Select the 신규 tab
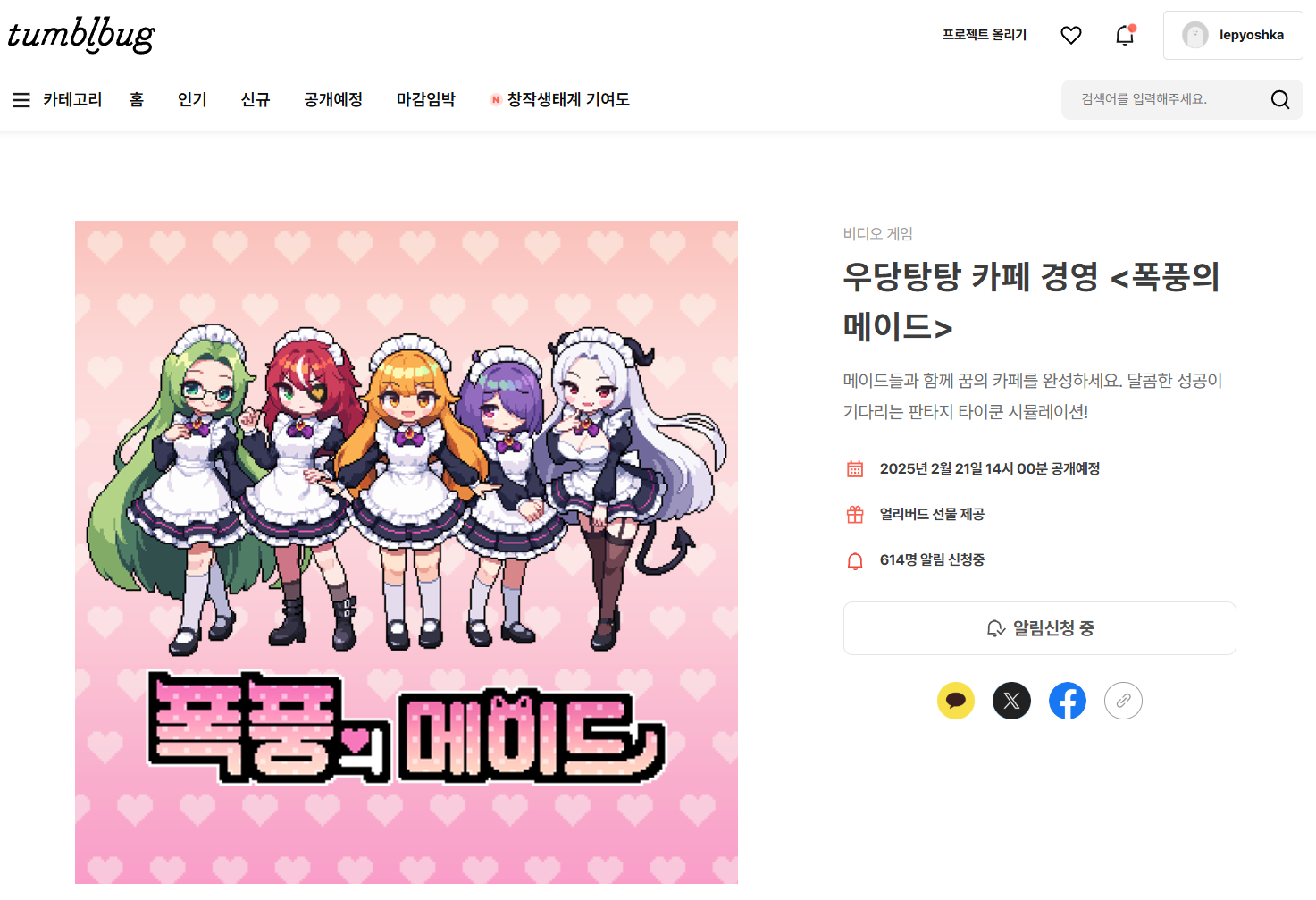Image resolution: width=1316 pixels, height=900 pixels. point(256,99)
